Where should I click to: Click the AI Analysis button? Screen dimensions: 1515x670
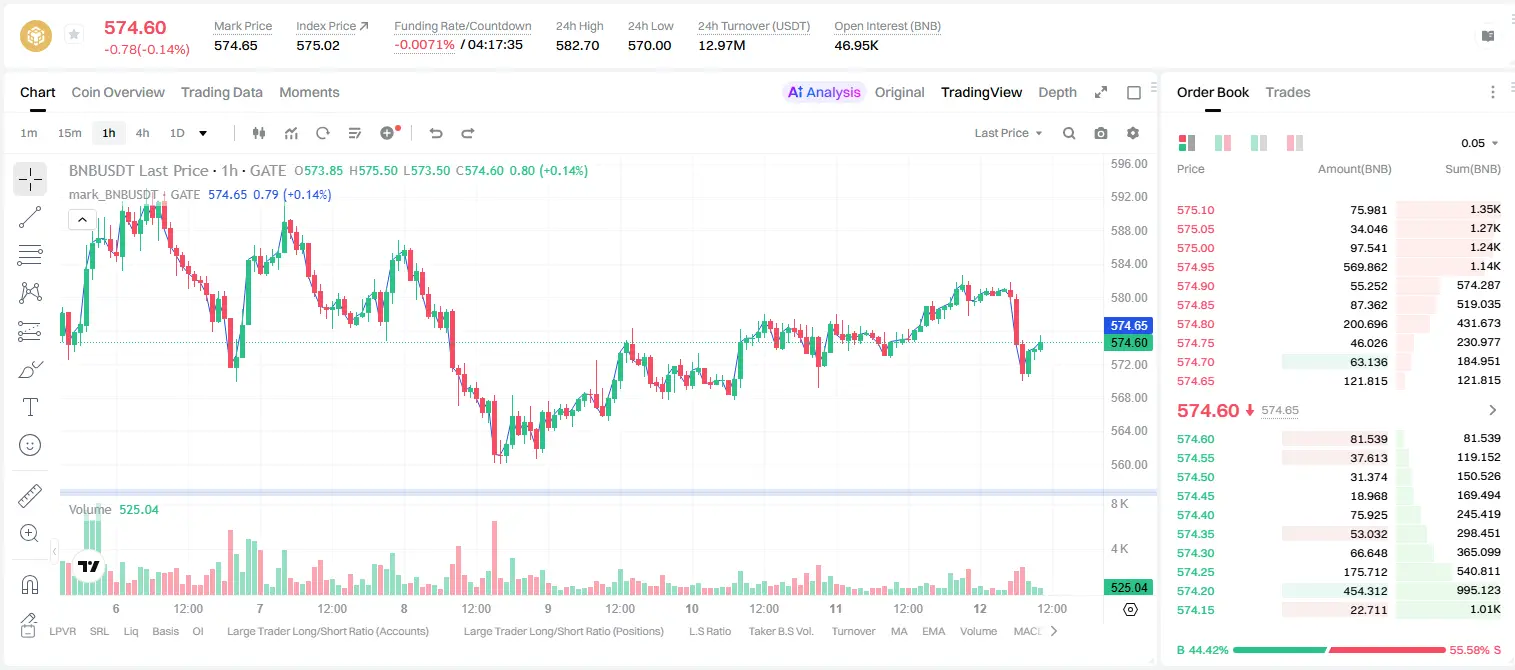point(823,92)
